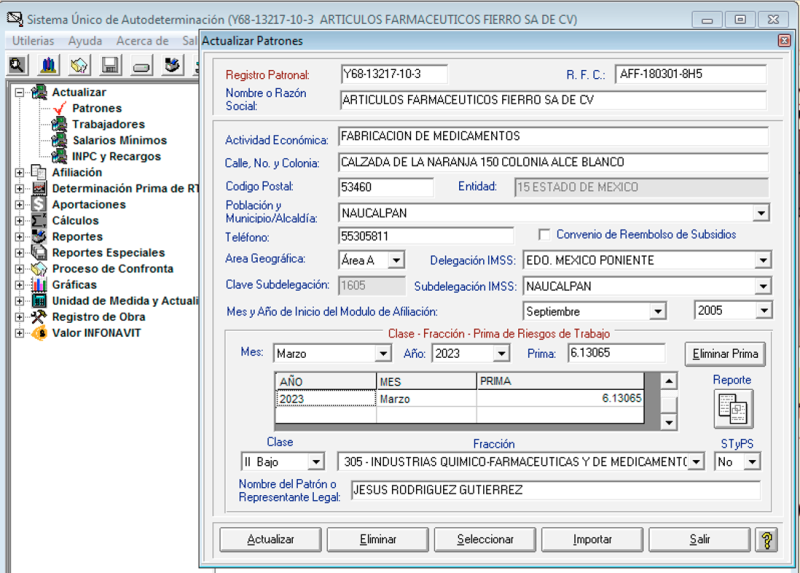Click the Salir button
The image size is (800, 573).
[x=699, y=539]
